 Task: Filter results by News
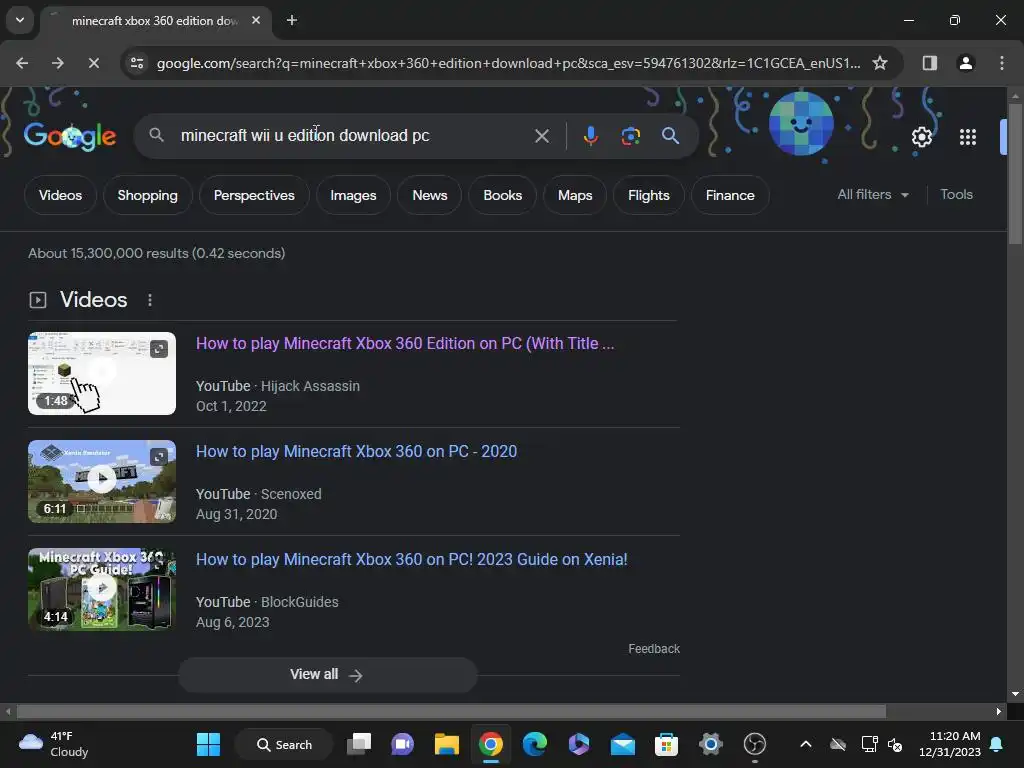(430, 195)
